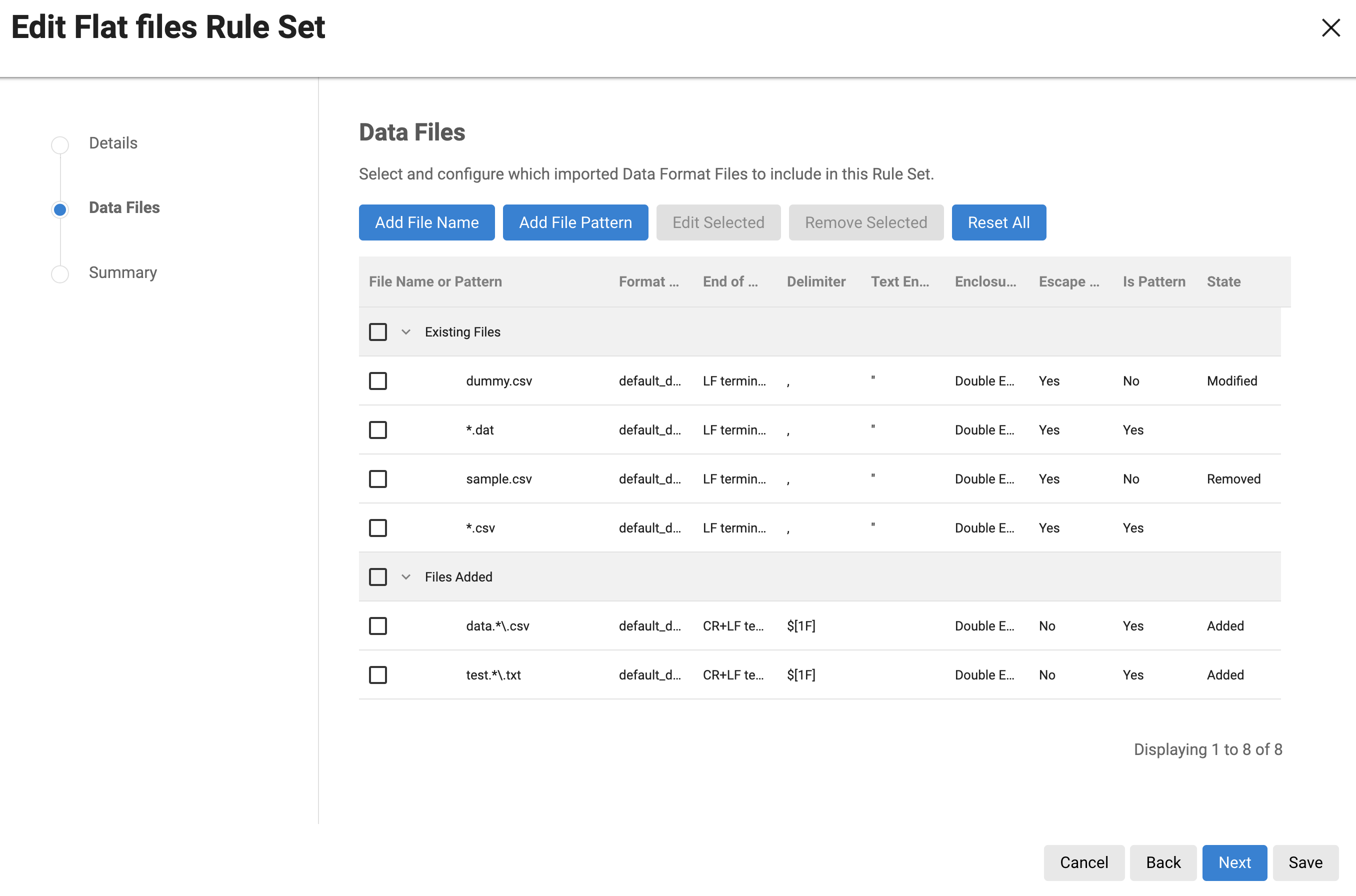Close the Edit Flat files dialog
1356x896 pixels.
click(x=1330, y=27)
